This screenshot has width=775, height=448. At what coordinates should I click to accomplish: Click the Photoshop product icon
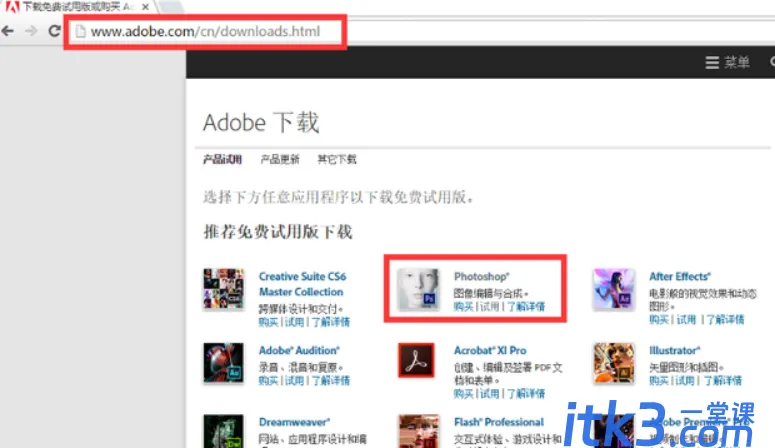coord(419,289)
